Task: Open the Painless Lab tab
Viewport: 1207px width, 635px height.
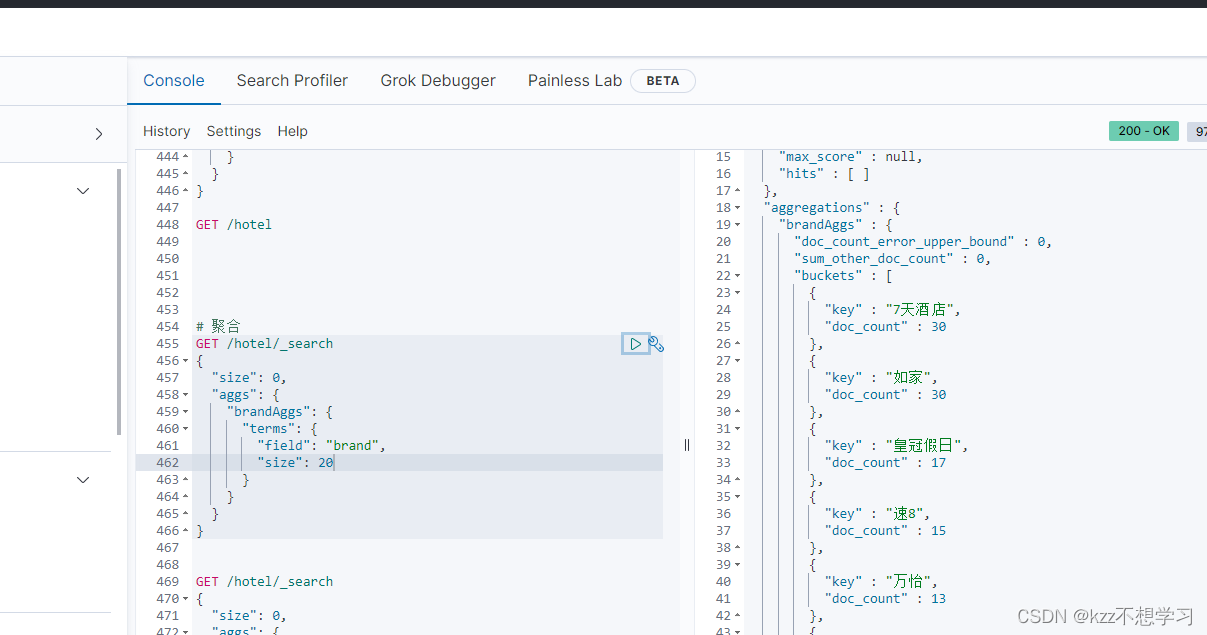Action: coord(575,81)
